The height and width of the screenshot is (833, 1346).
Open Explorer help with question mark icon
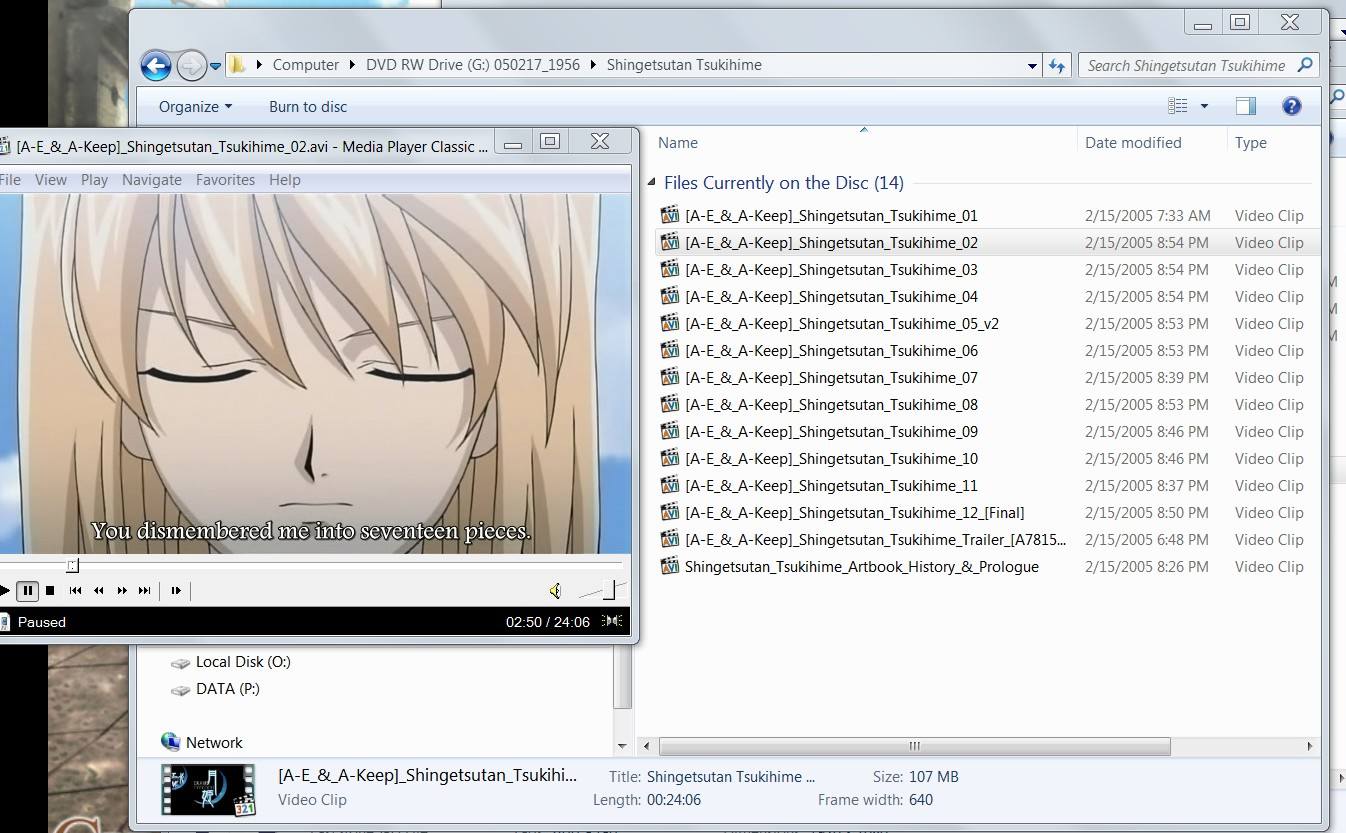tap(1291, 106)
